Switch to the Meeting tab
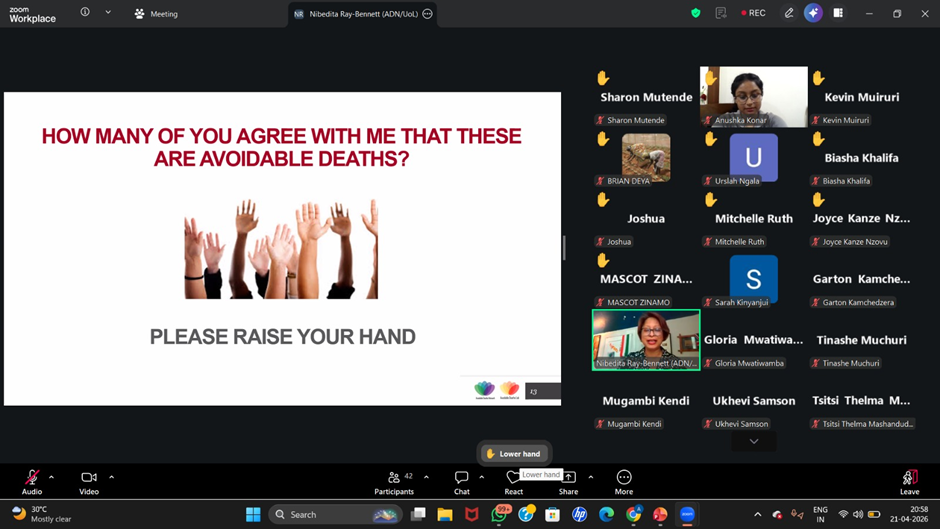 coord(156,14)
